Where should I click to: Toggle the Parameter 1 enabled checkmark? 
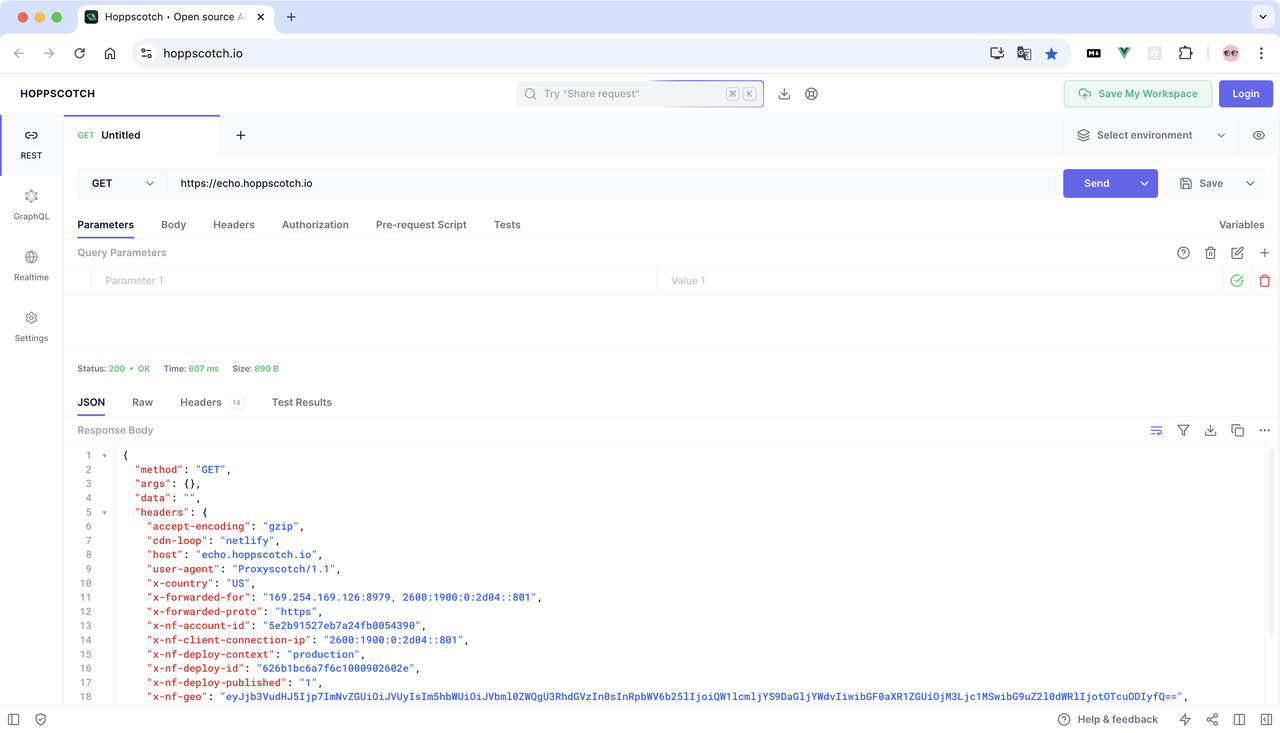pos(1237,281)
